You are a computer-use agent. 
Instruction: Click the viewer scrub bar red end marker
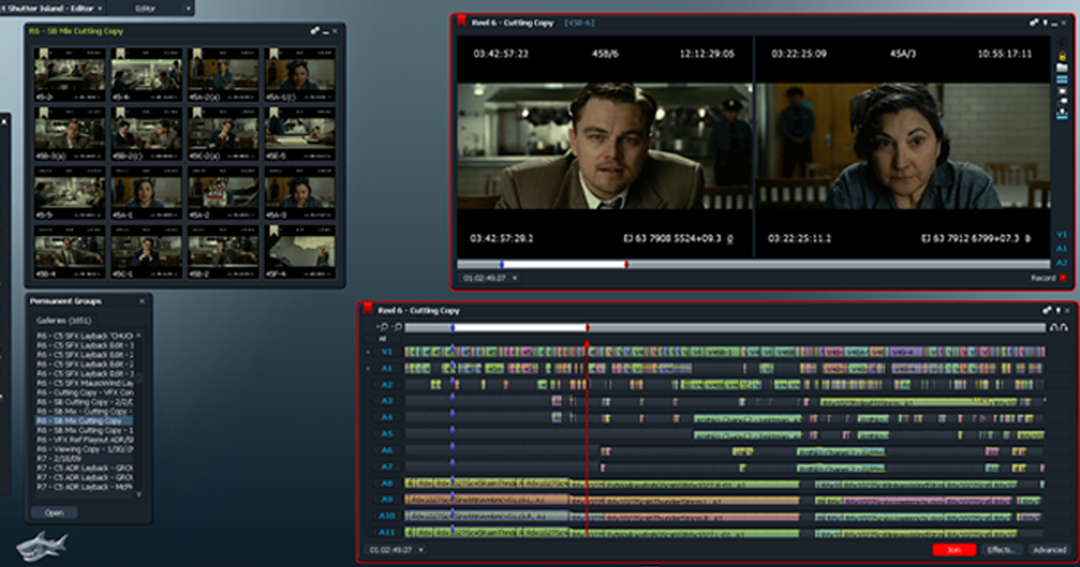(626, 265)
